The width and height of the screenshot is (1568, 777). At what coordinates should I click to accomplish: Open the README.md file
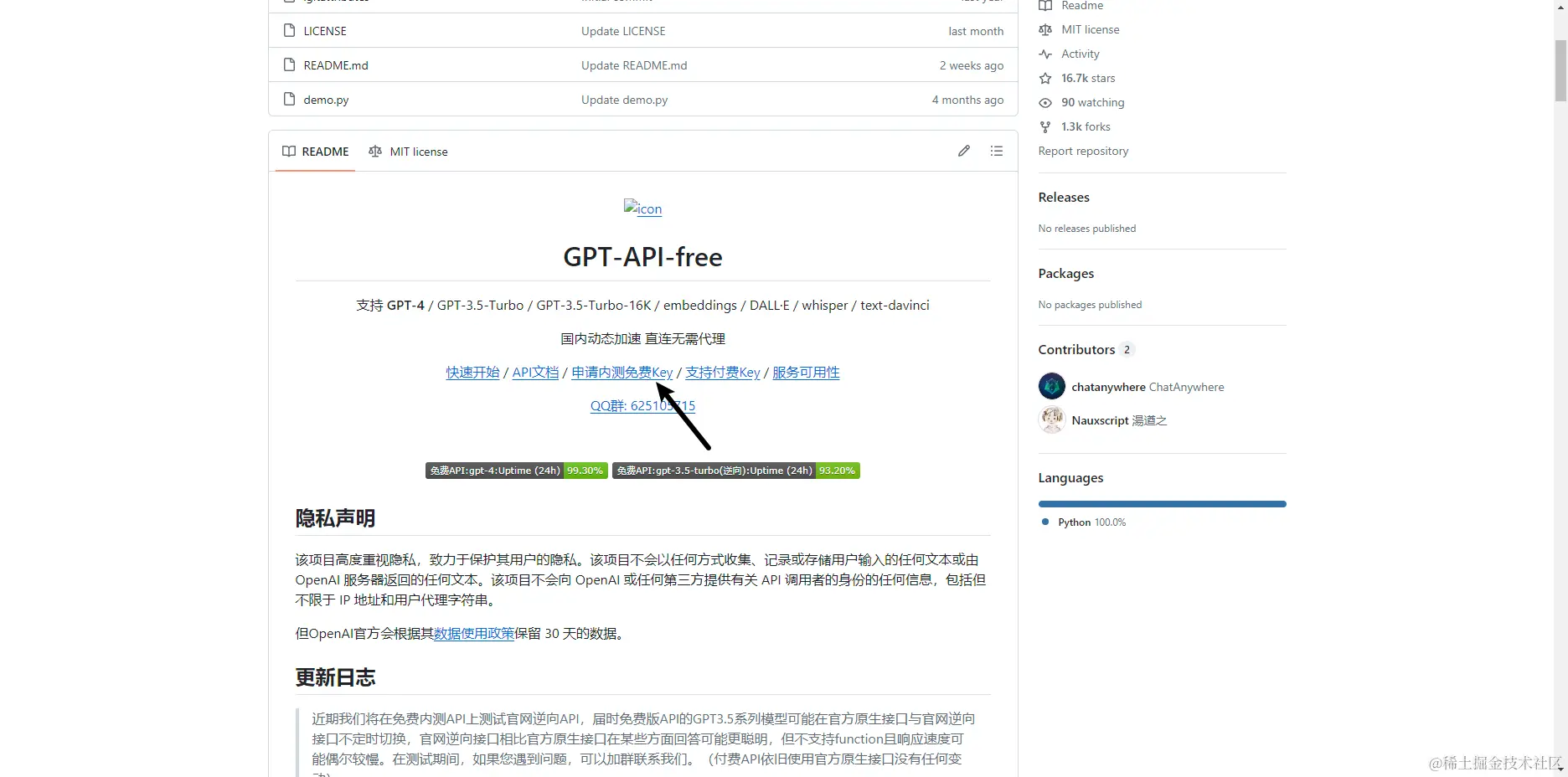tap(336, 65)
